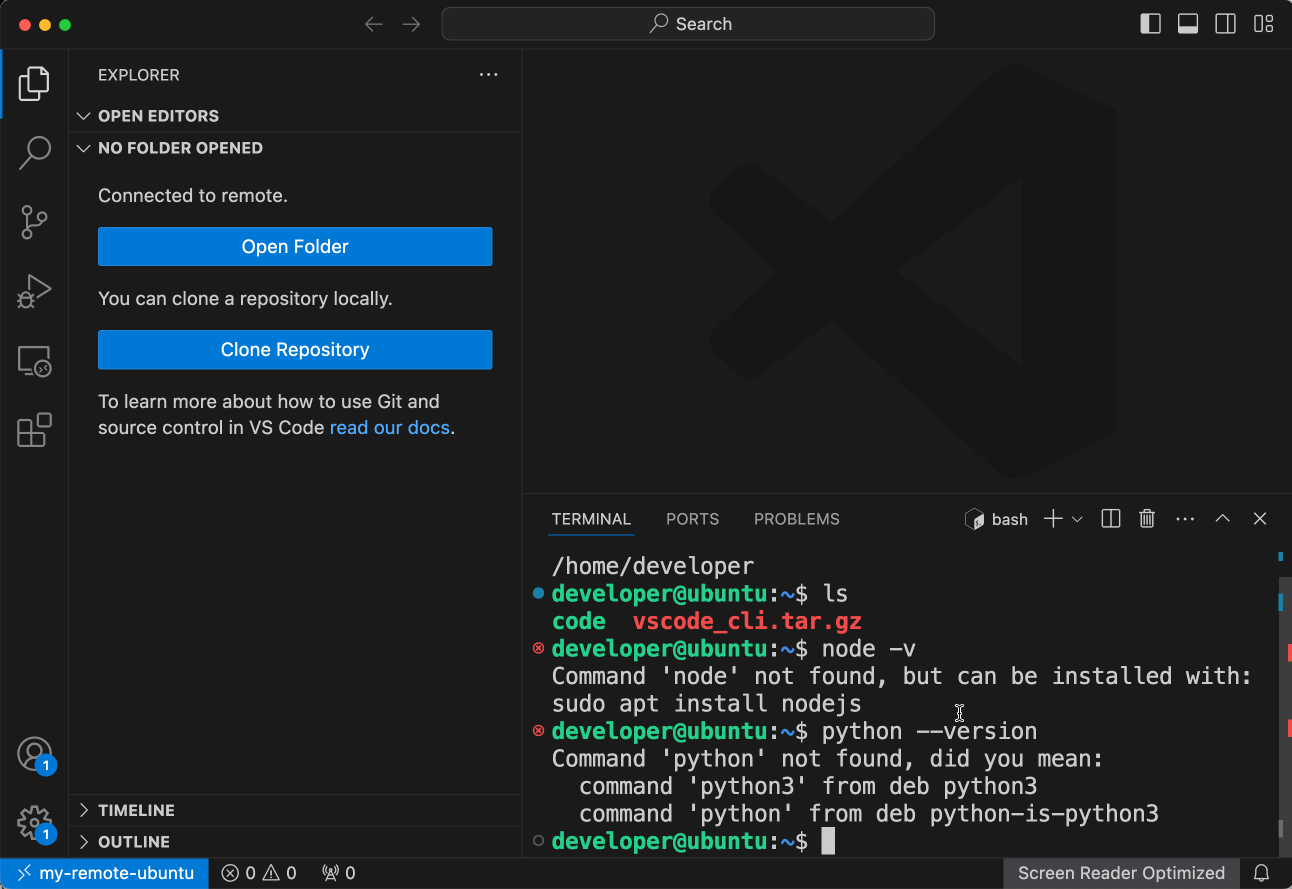Create a new terminal with plus icon
The height and width of the screenshot is (889, 1292).
click(1053, 518)
